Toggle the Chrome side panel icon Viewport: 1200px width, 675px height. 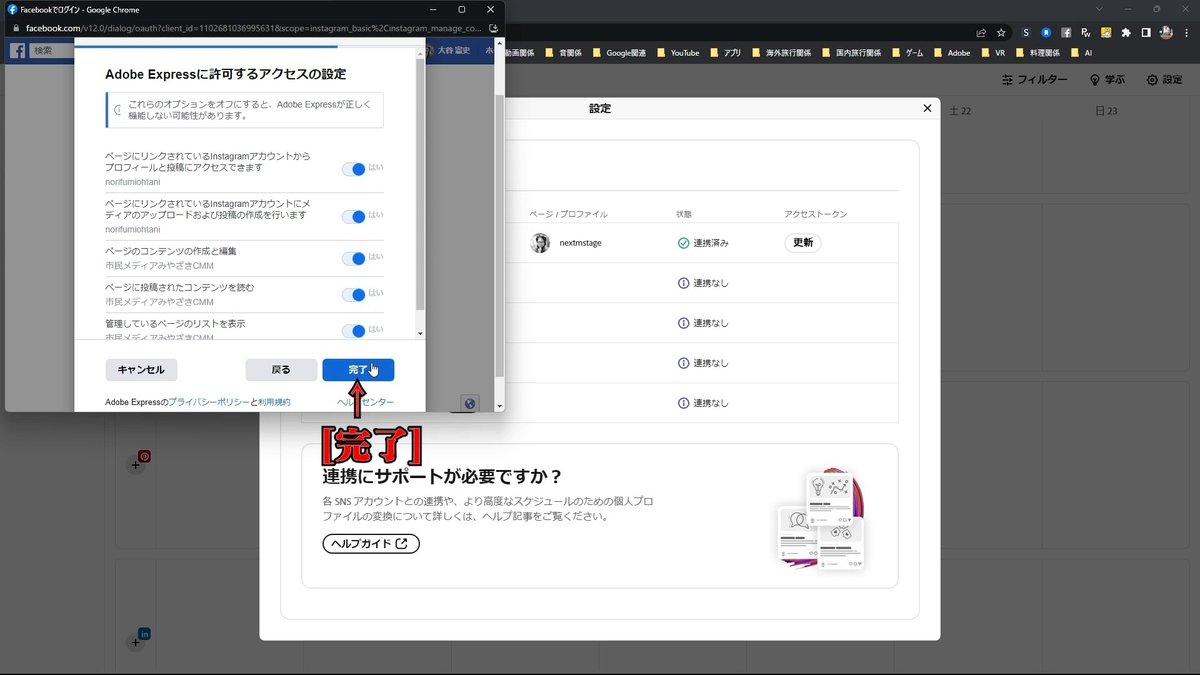[1146, 32]
